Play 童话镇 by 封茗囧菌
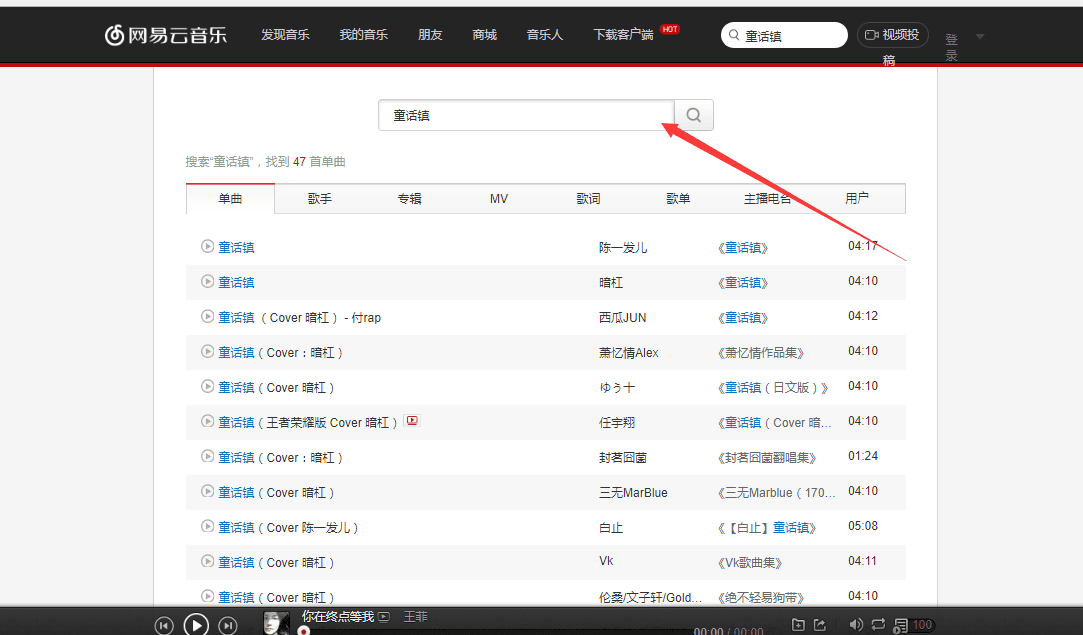This screenshot has width=1083, height=635. point(207,456)
